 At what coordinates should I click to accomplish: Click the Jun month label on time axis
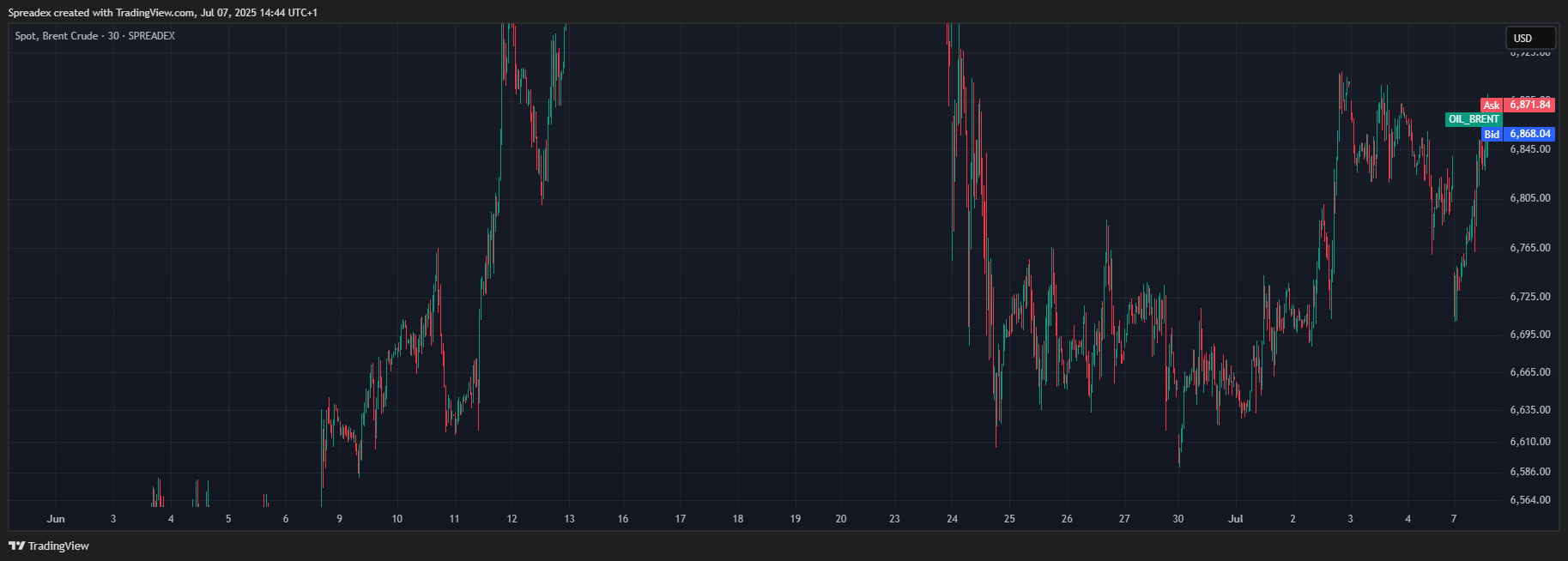coord(56,519)
